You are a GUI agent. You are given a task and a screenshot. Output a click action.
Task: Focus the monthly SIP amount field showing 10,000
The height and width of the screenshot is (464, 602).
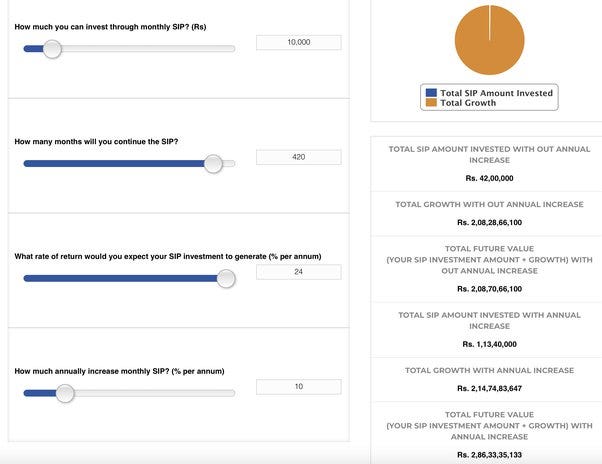click(x=298, y=42)
